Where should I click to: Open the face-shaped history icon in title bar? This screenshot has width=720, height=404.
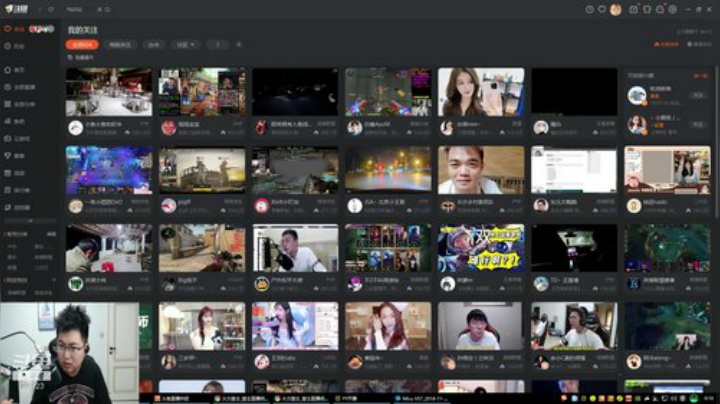click(x=590, y=9)
